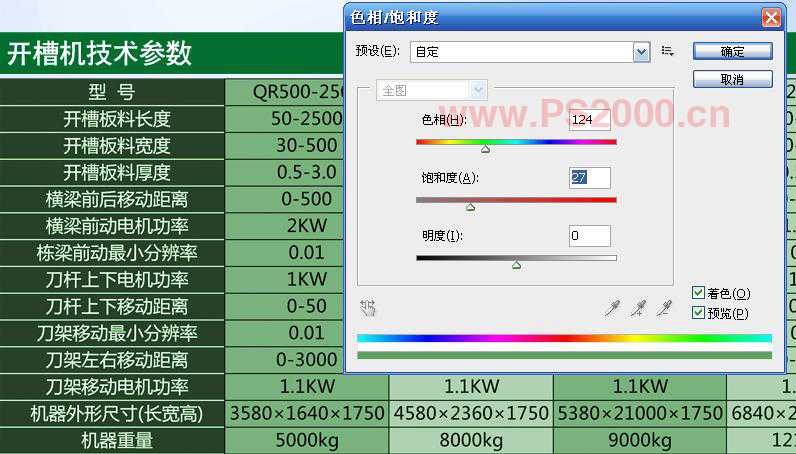Click the 3580×1640×1750 dimension cell
This screenshot has height=454, width=796.
tap(307, 413)
